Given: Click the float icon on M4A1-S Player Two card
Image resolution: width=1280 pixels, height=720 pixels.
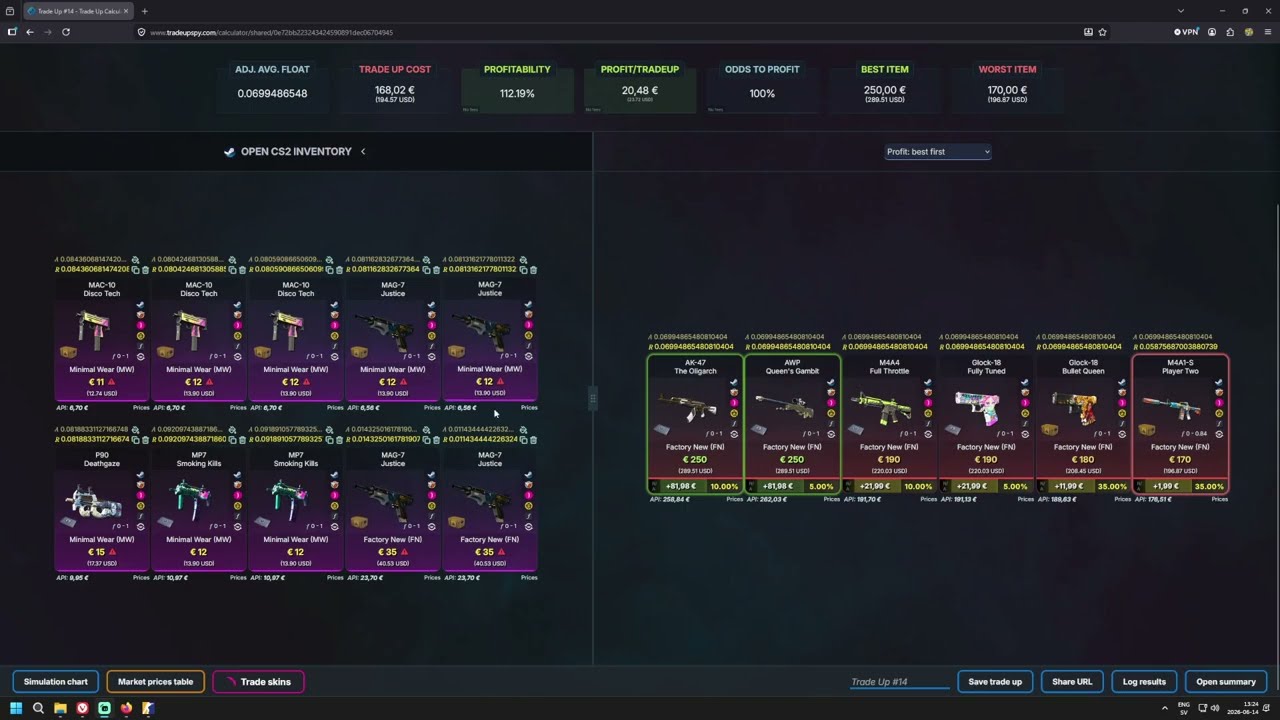Looking at the screenshot, I should pos(1218,424).
